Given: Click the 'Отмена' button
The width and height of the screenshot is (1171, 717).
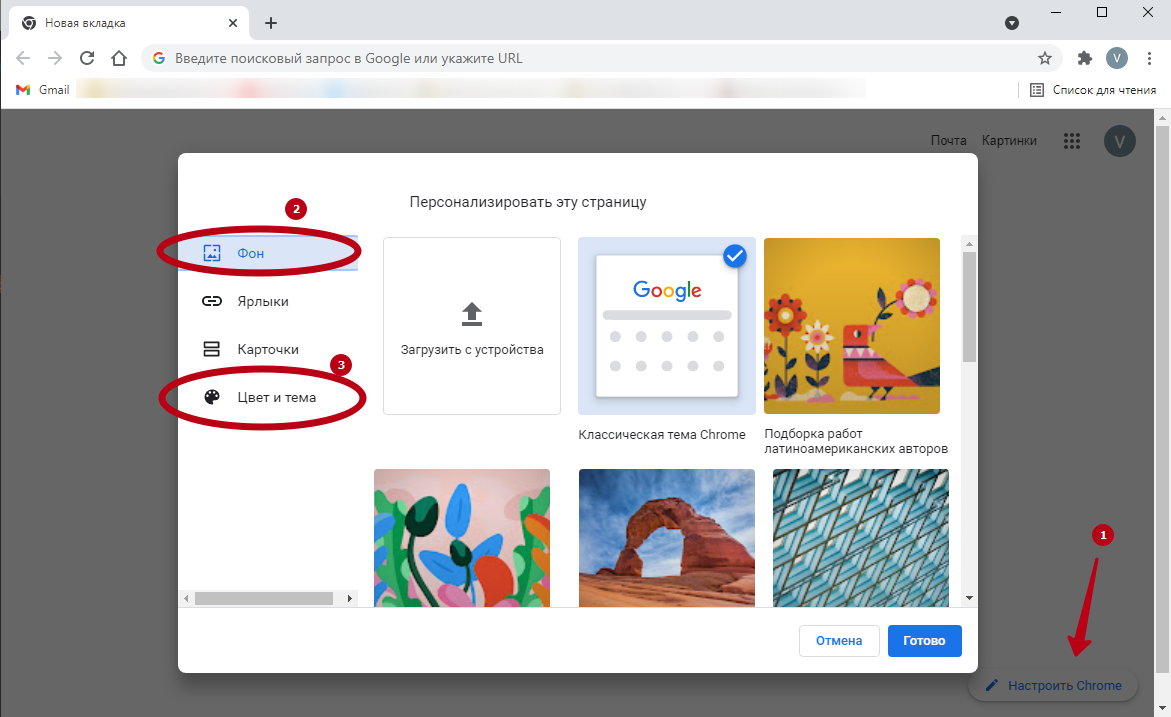Looking at the screenshot, I should pyautogui.click(x=839, y=641).
